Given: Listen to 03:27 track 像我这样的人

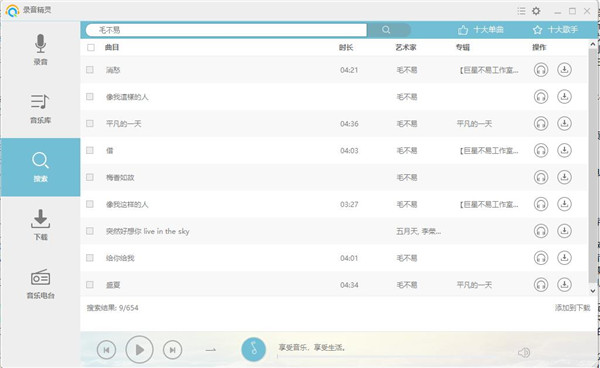Looking at the screenshot, I should point(541,204).
